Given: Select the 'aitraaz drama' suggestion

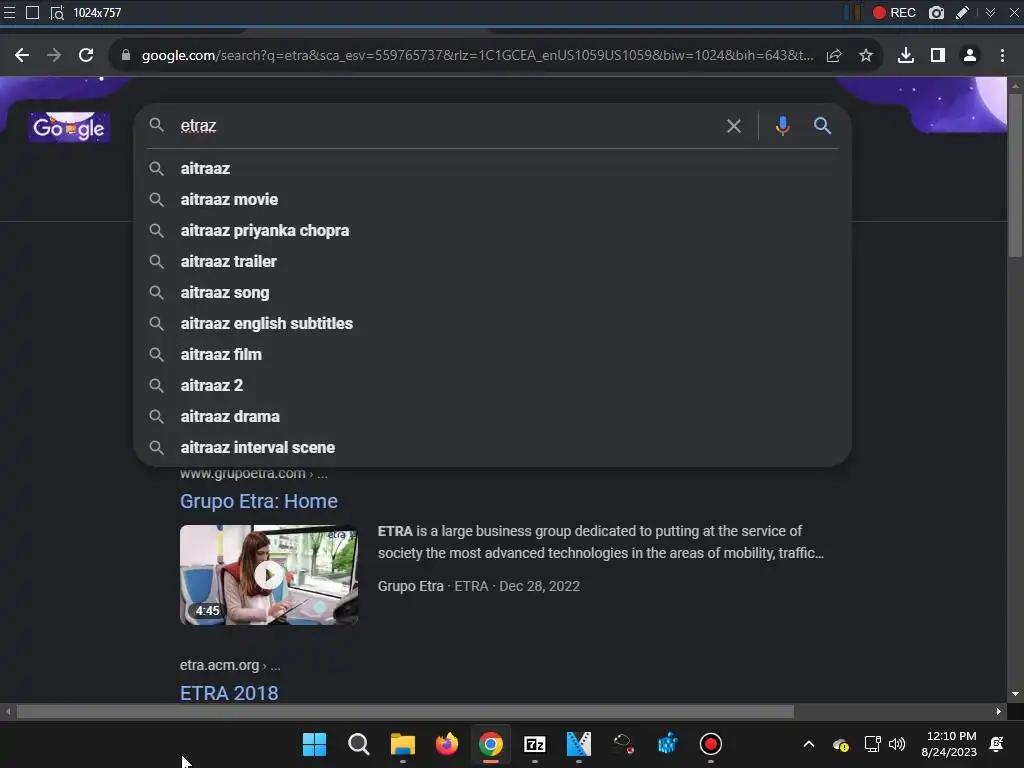Looking at the screenshot, I should 492,417.
